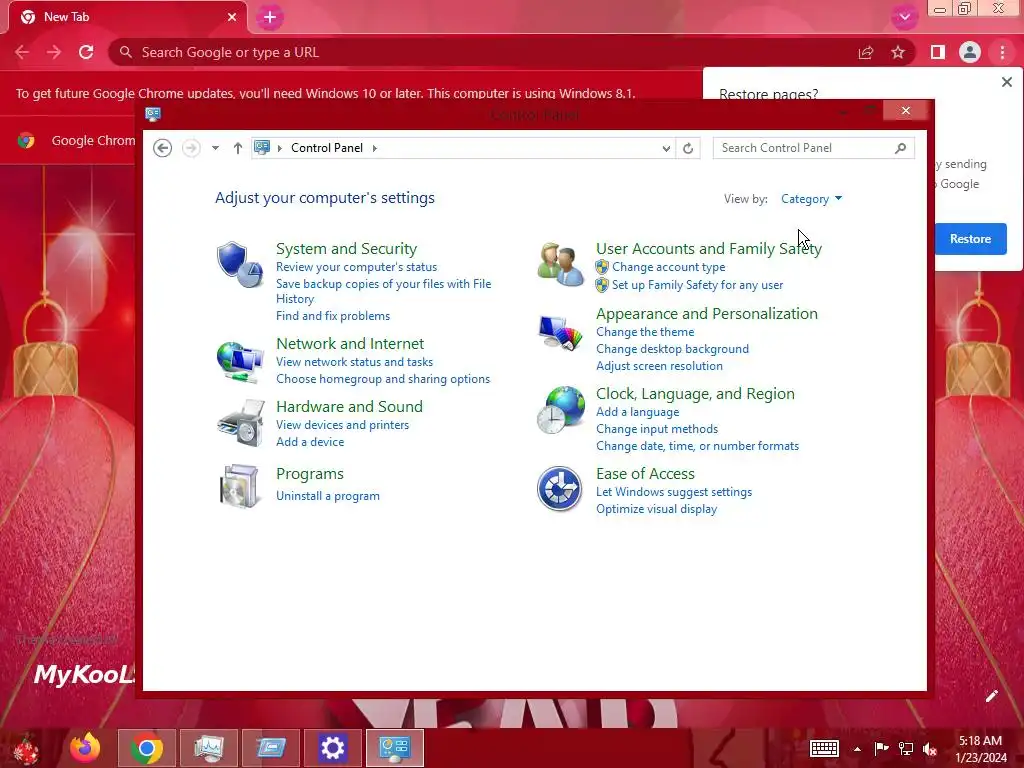Open Save backup copies with File History

383,291
